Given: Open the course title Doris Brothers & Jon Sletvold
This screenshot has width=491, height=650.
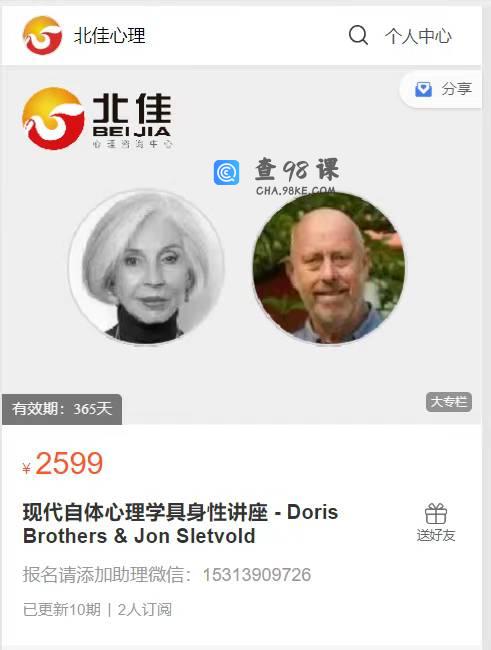Looking at the screenshot, I should coord(180,524).
